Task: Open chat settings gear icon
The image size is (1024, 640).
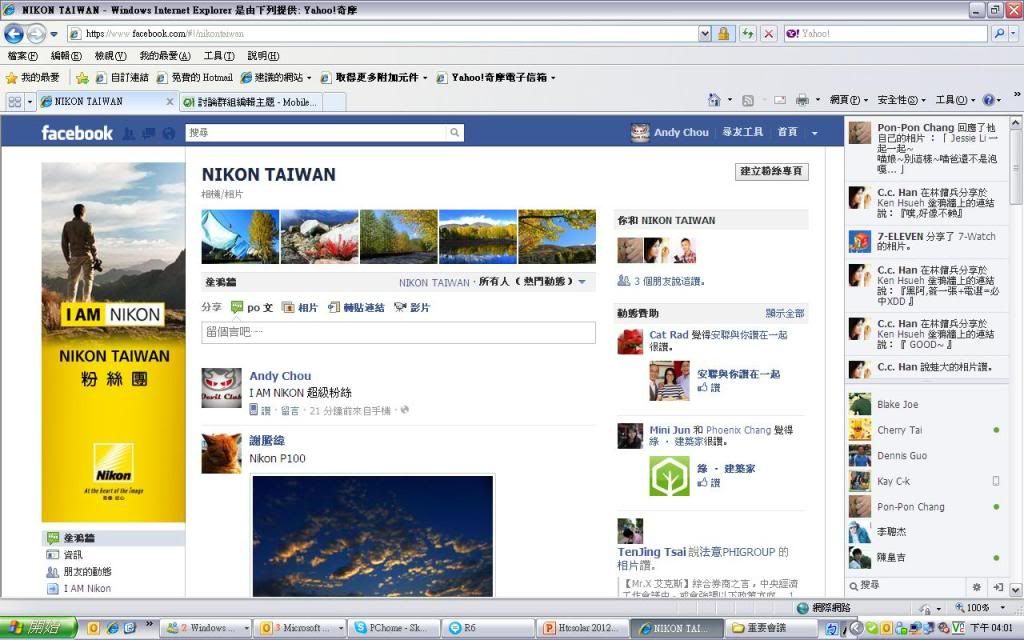Action: click(976, 586)
